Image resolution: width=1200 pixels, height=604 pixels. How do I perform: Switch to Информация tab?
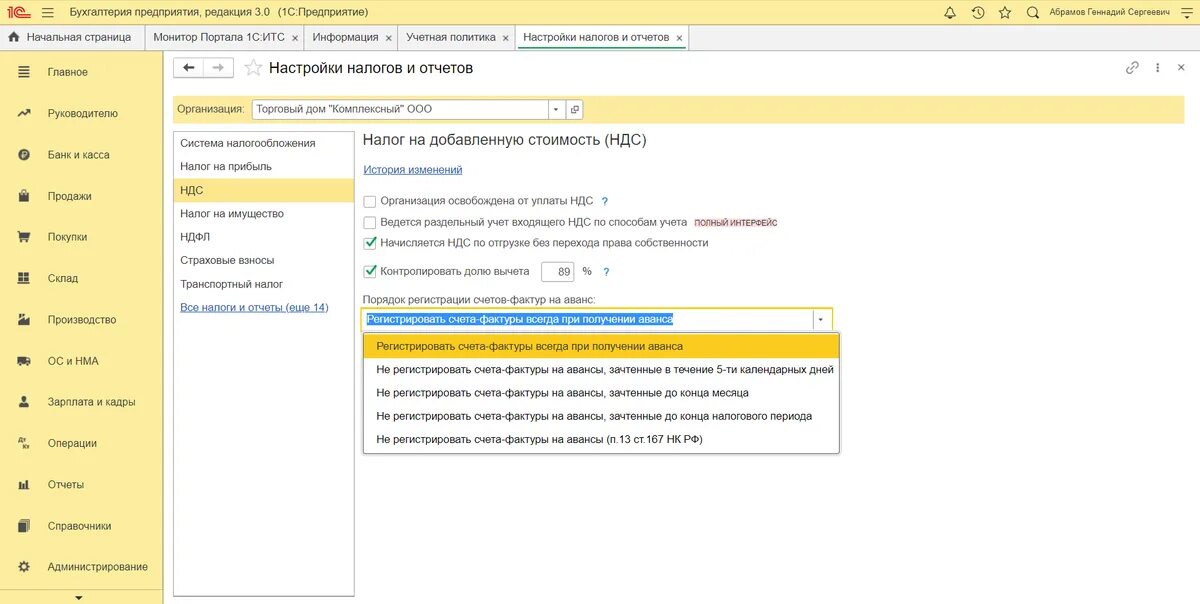tap(345, 37)
